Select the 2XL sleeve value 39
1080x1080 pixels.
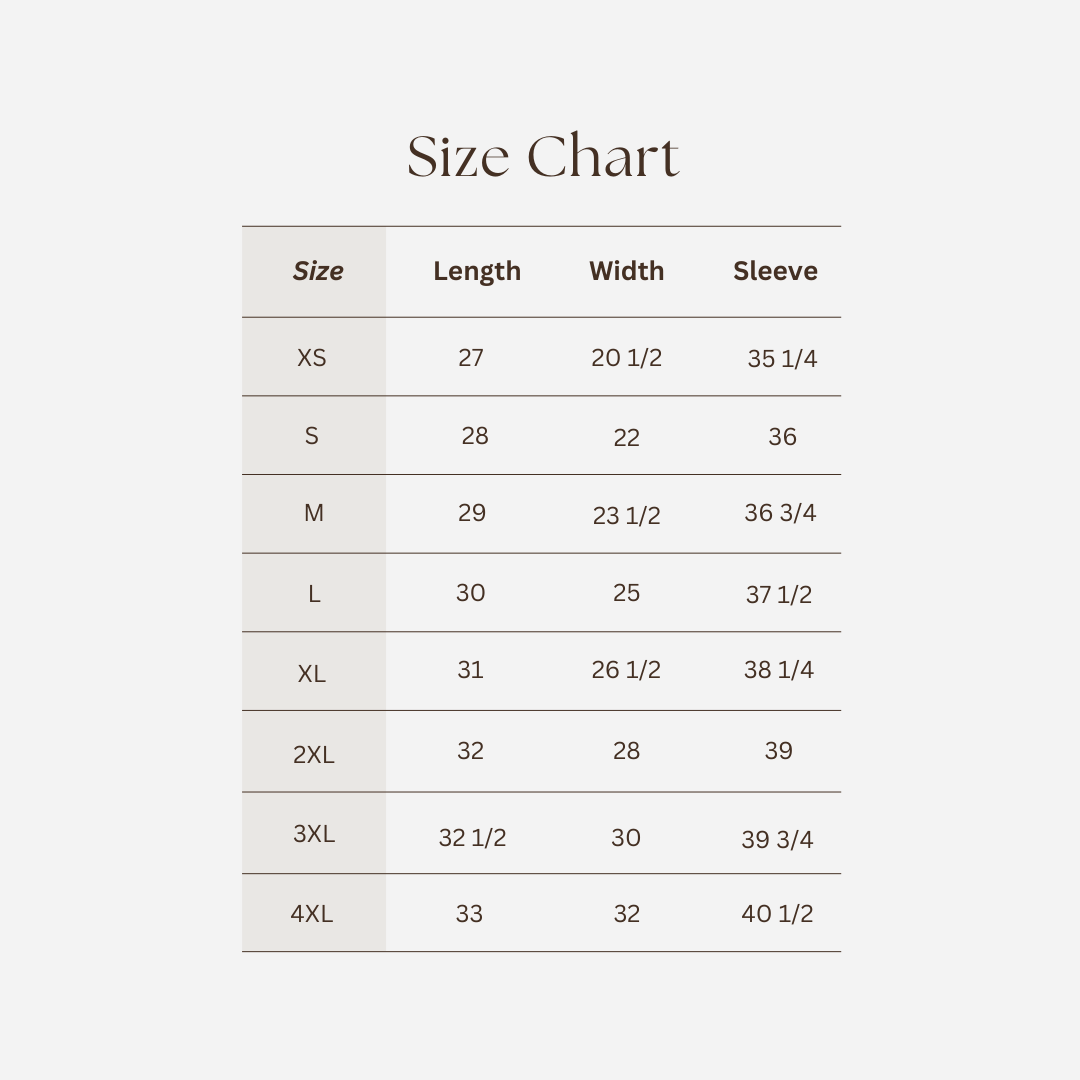(778, 751)
